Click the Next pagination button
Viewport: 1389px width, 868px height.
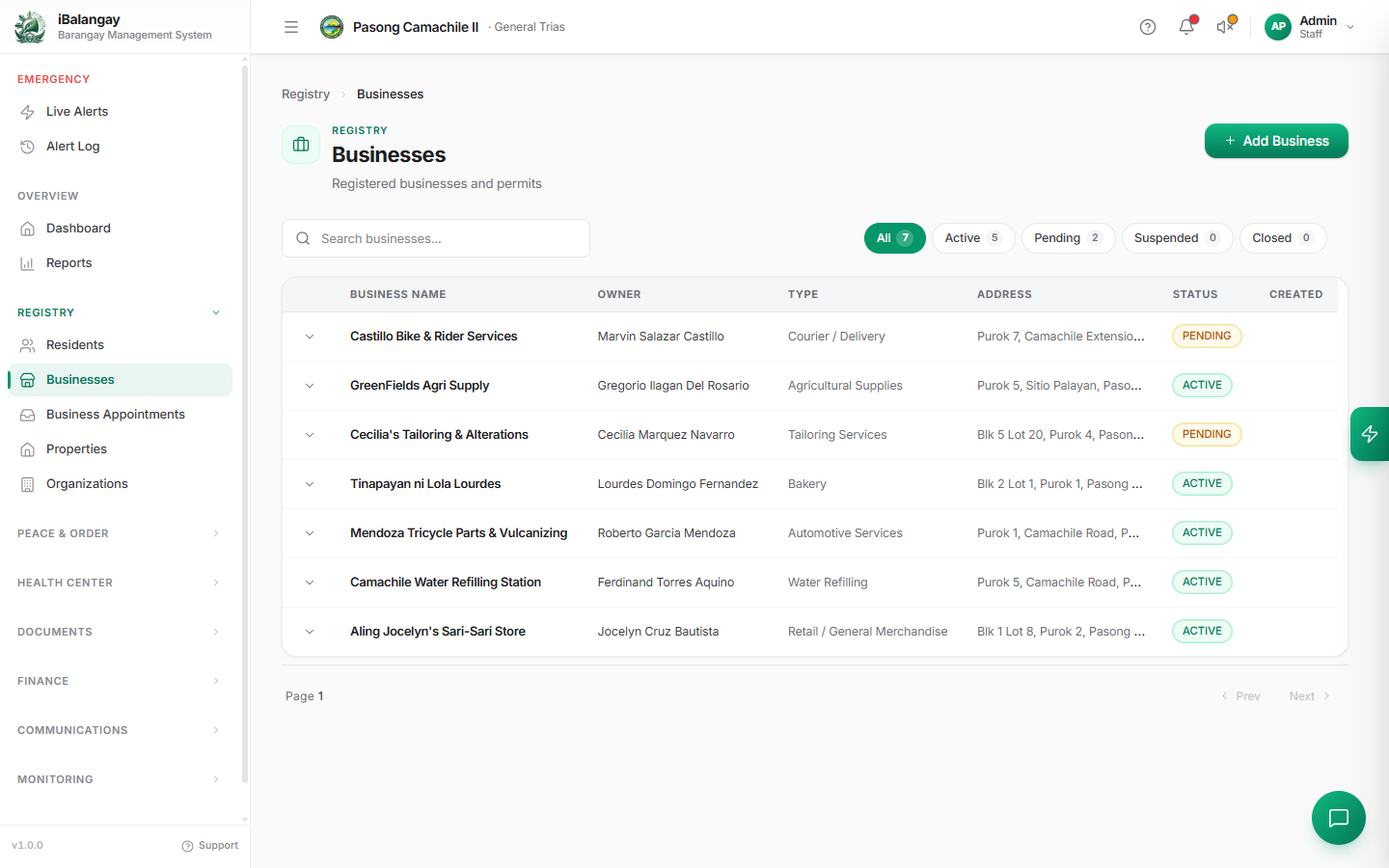pos(1310,696)
